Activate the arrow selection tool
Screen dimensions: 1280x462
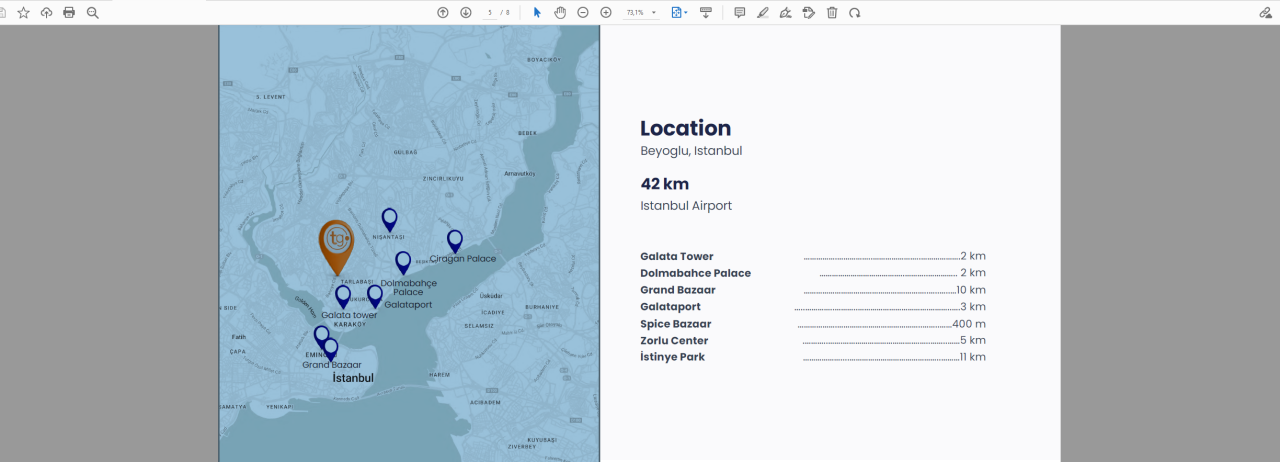537,12
